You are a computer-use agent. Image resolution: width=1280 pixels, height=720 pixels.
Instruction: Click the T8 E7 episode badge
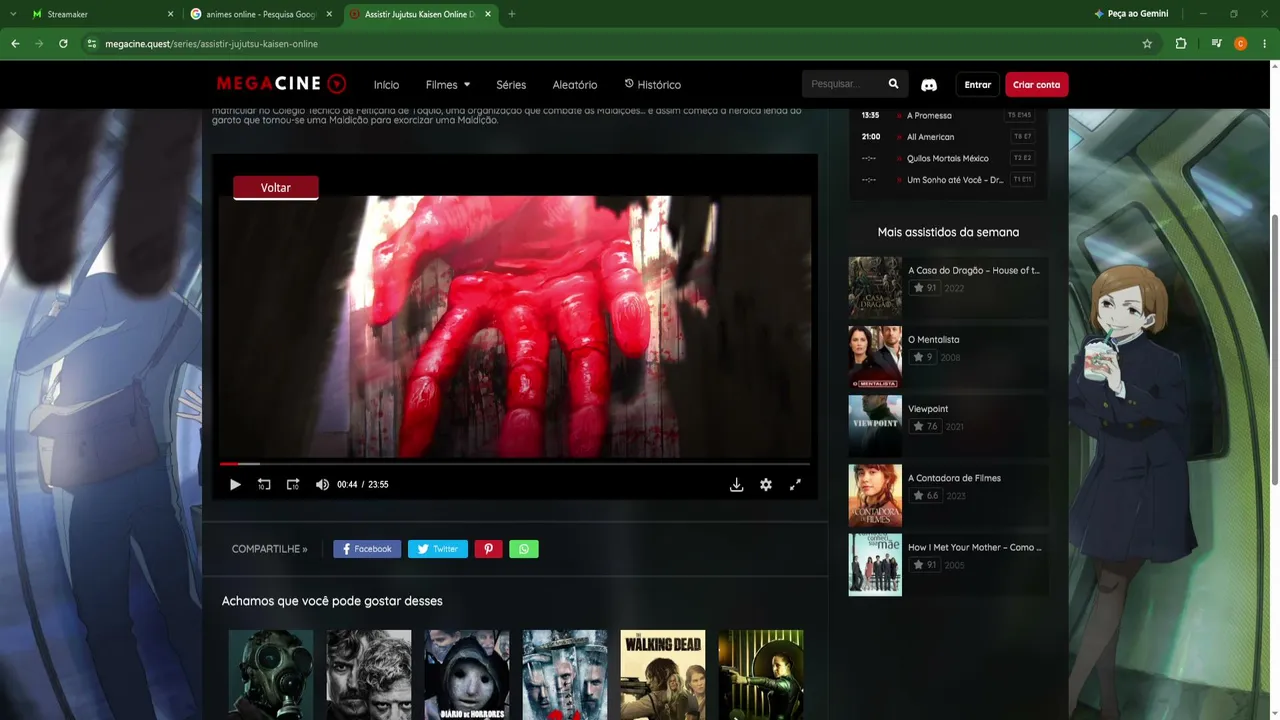pyautogui.click(x=1022, y=137)
